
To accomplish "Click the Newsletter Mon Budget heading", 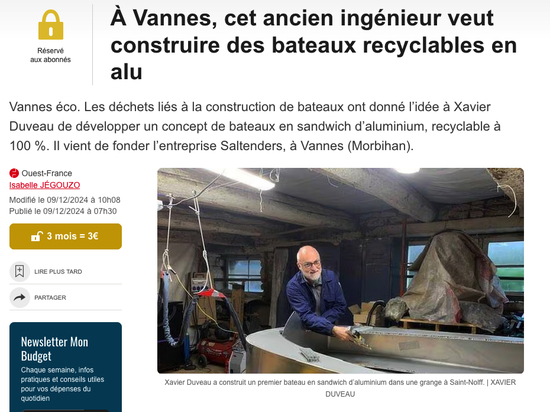I will click(x=55, y=349).
